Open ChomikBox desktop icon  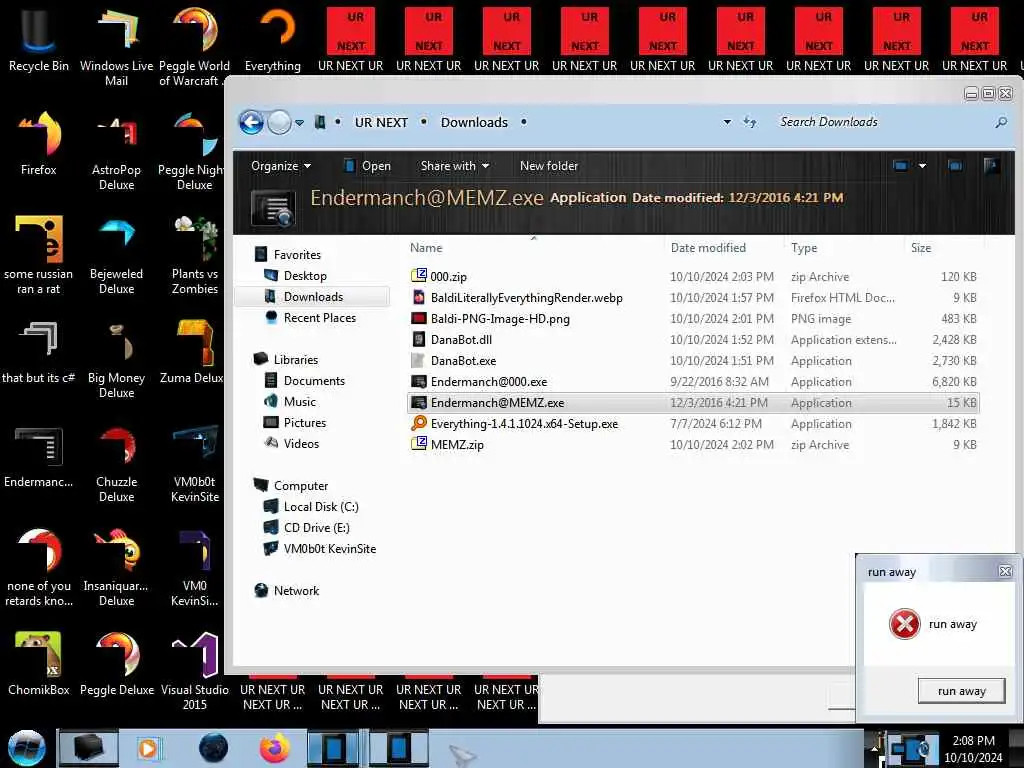coord(38,663)
